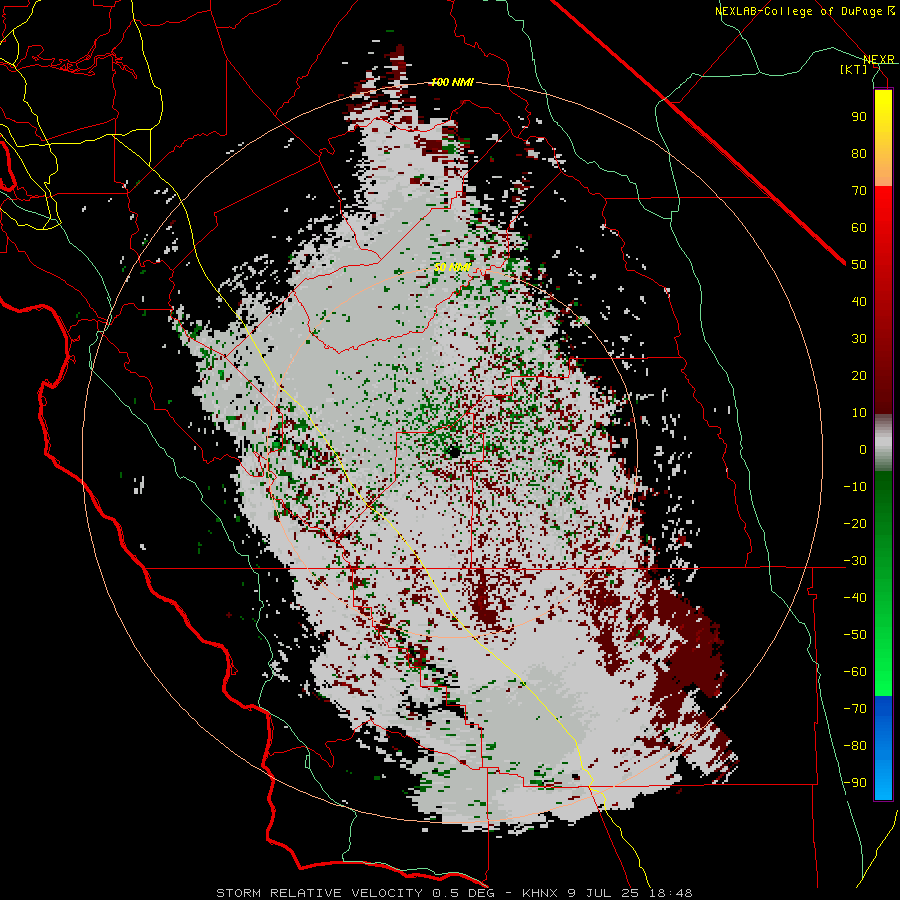Click the -40 value on velocity scale

[855, 598]
